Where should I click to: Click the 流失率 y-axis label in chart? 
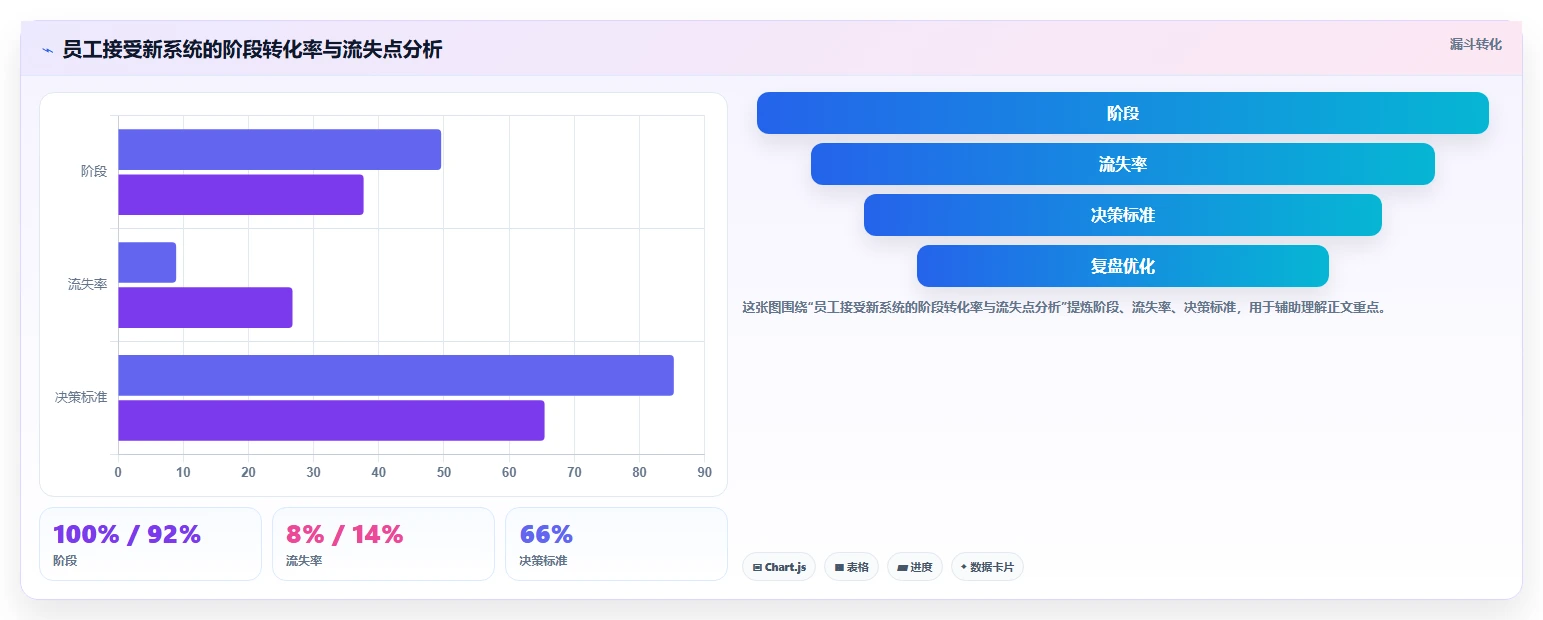click(x=87, y=284)
